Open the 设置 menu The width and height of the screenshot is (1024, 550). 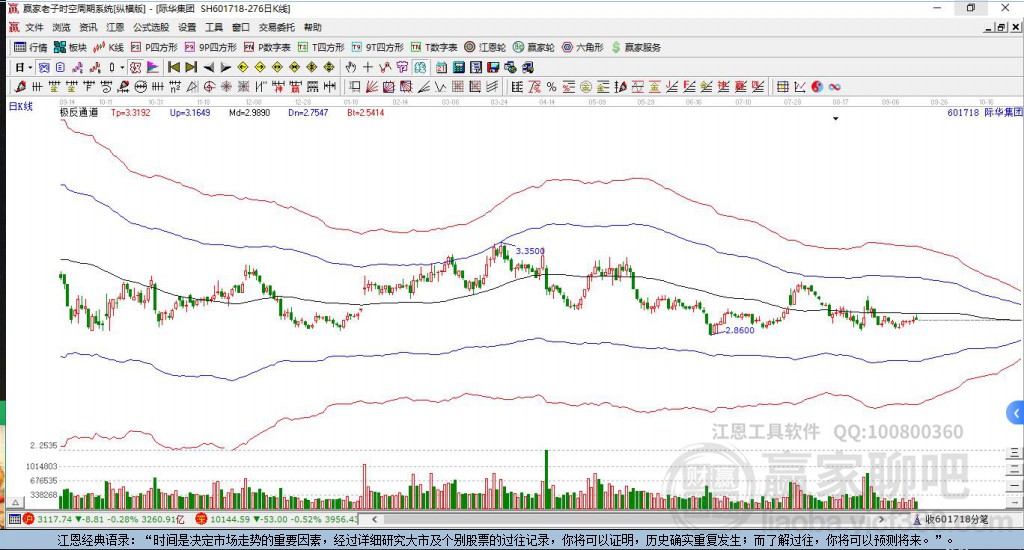click(187, 27)
